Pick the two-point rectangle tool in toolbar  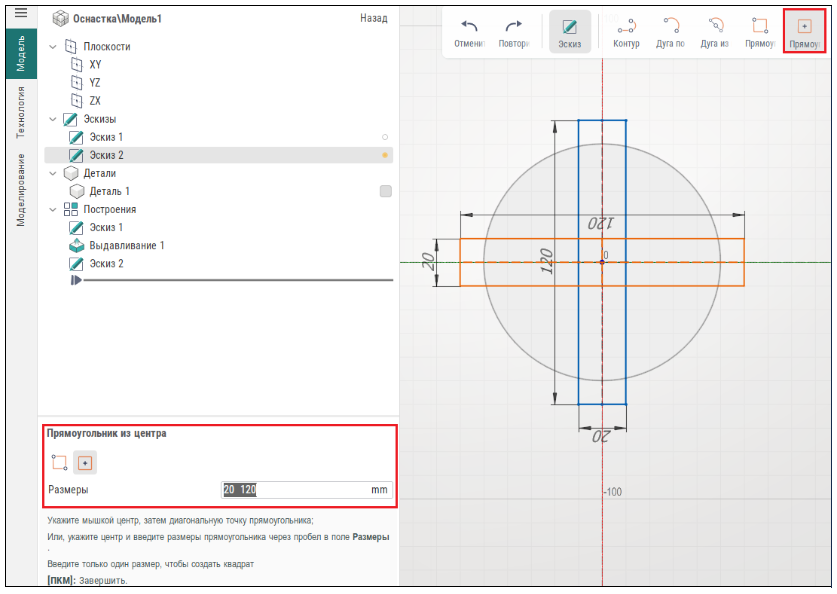760,26
